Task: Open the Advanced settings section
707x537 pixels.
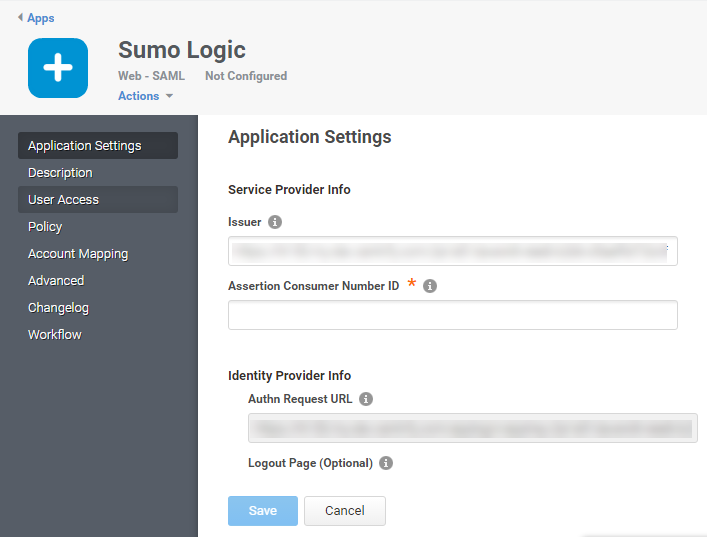Action: pos(56,281)
